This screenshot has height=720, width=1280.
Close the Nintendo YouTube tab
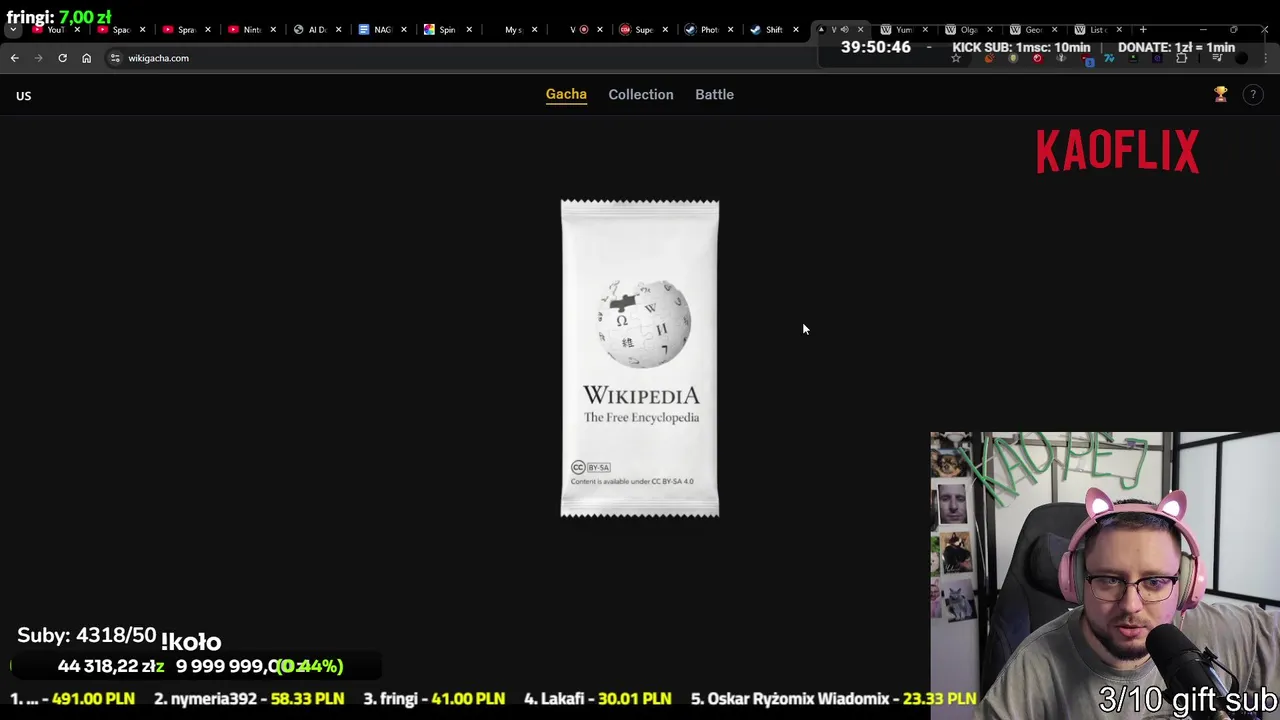(273, 30)
